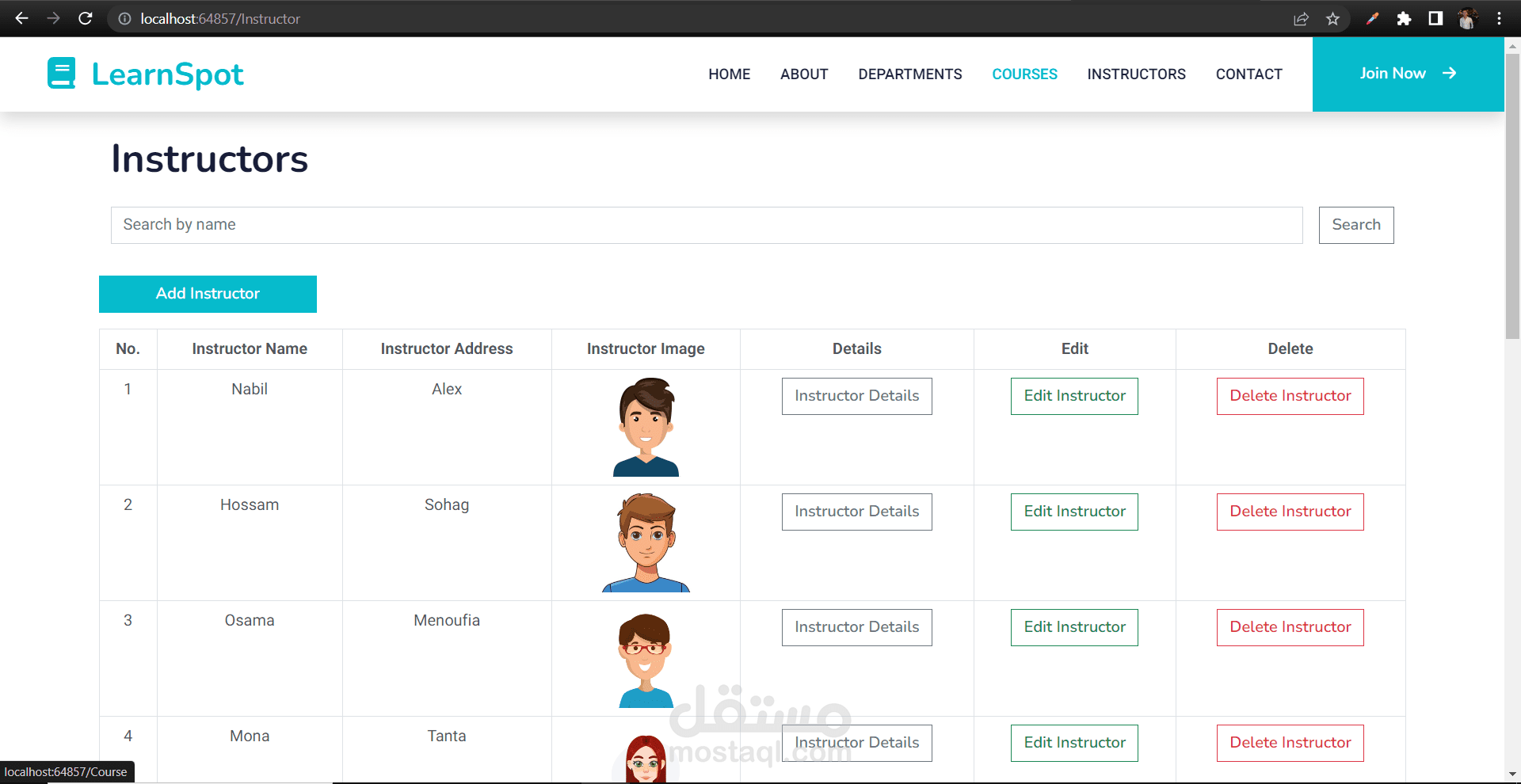Click the Instructor Name column header
1521x784 pixels.
[x=250, y=348]
